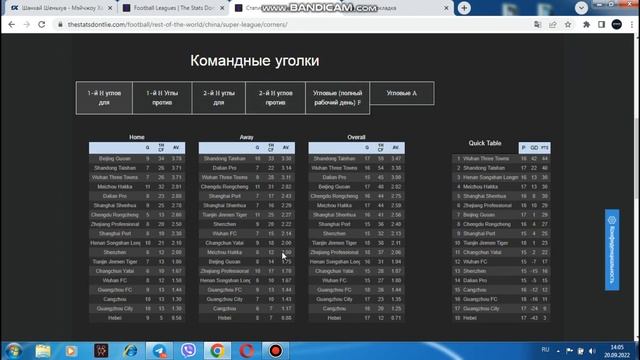Viewport: 640px width, 360px height.
Task: Click 'Wuhan Three Towns' in Quick Table
Action: pyautogui.click(x=486, y=158)
